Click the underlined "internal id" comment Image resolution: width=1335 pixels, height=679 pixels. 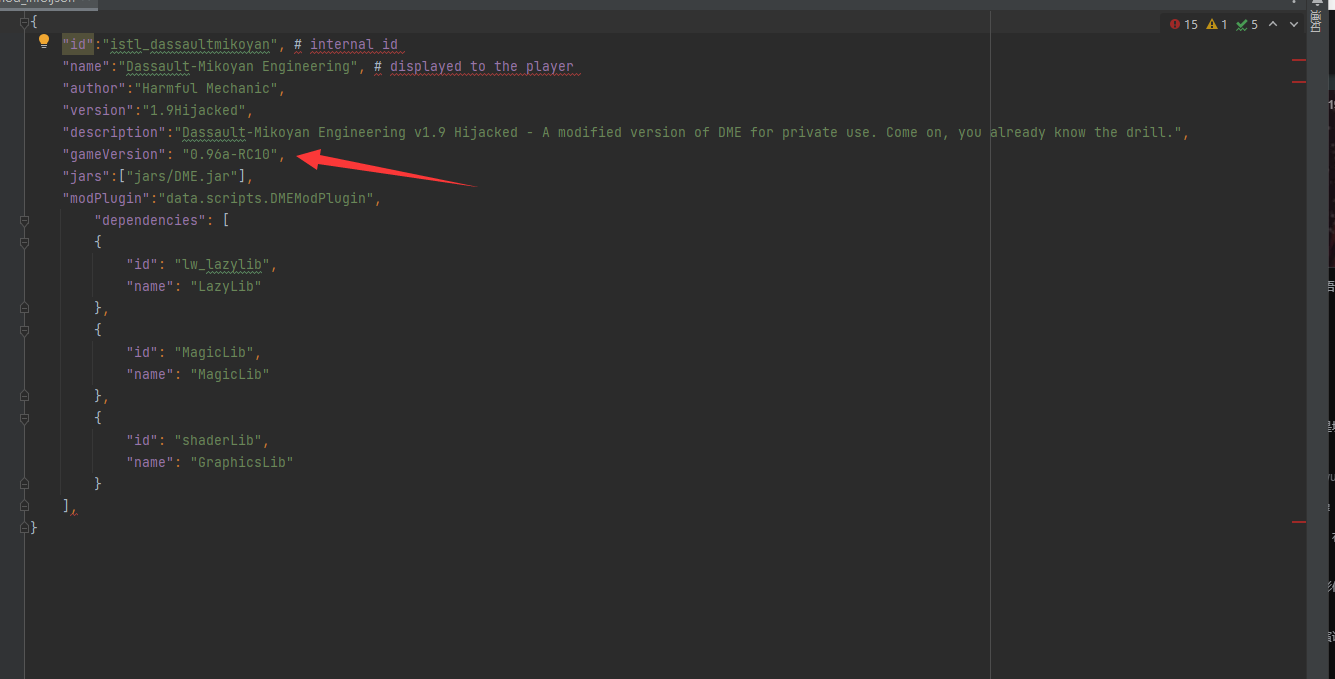coord(353,44)
